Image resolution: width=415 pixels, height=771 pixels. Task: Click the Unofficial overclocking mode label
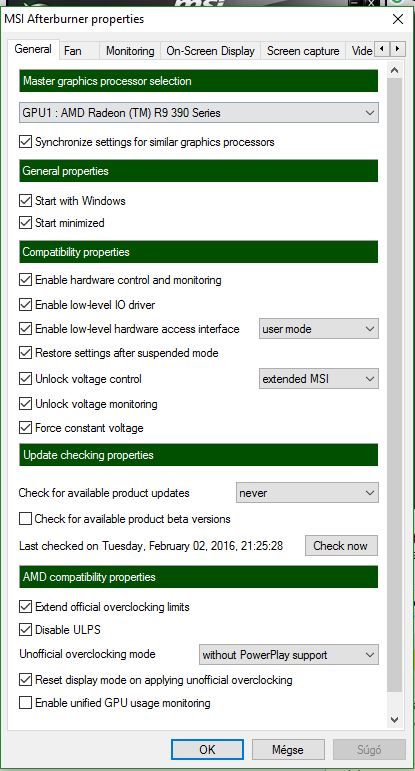point(88,654)
